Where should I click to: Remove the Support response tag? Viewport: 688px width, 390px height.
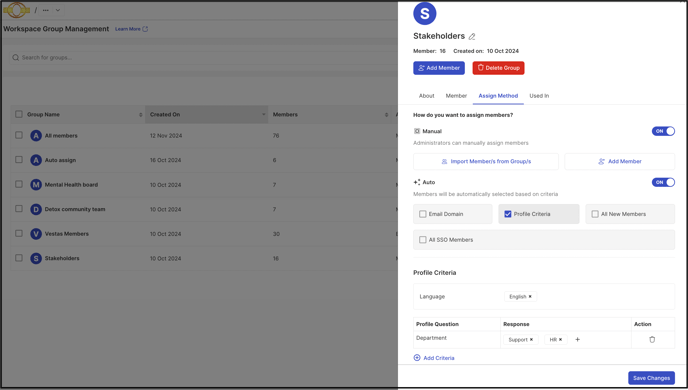coord(531,340)
